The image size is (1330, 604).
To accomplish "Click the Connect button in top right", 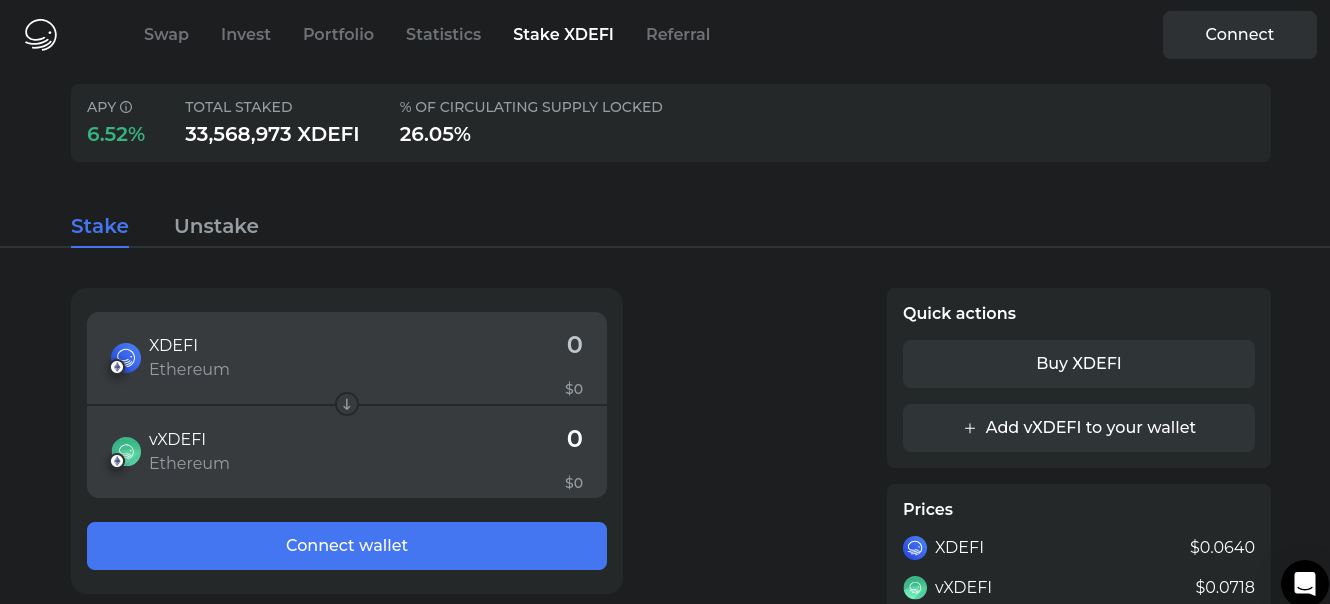I will (1239, 34).
